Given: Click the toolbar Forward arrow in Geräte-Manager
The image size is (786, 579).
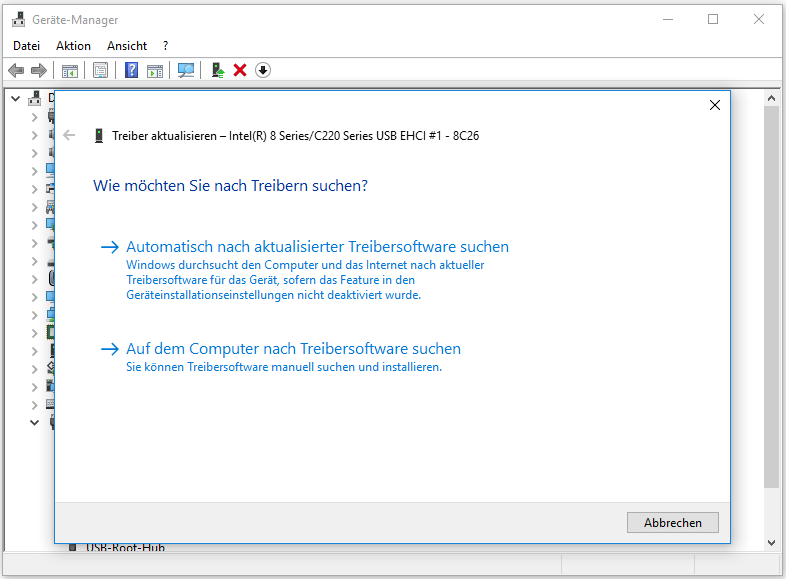Looking at the screenshot, I should (39, 70).
